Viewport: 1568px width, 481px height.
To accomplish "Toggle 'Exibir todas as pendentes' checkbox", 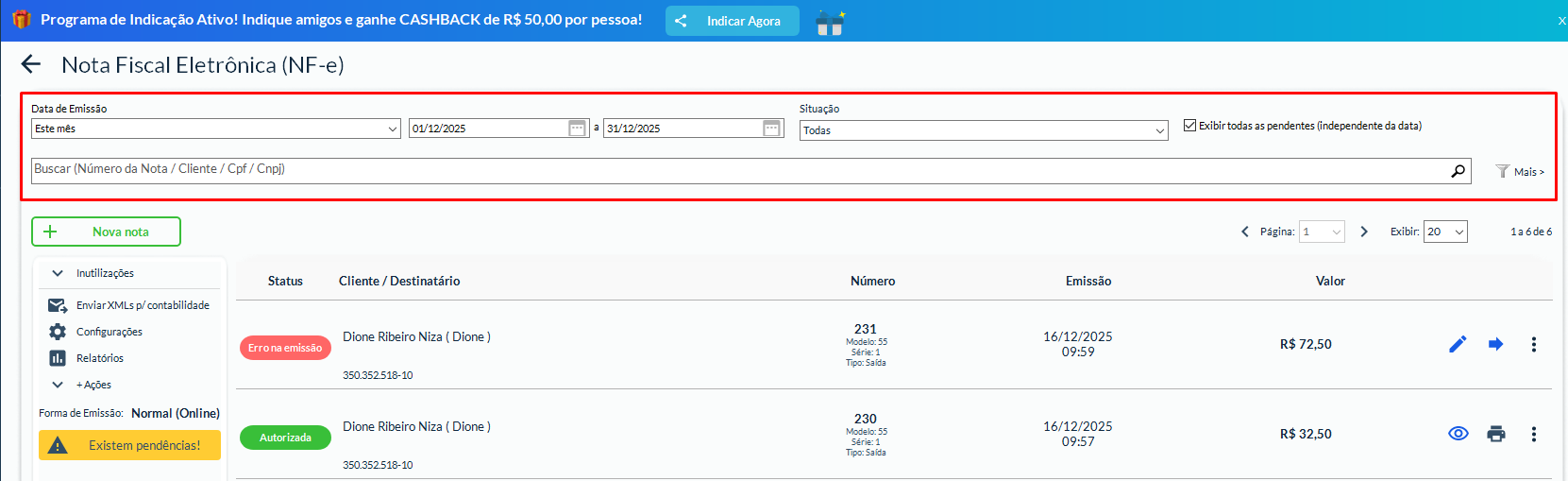I will coord(1189,126).
